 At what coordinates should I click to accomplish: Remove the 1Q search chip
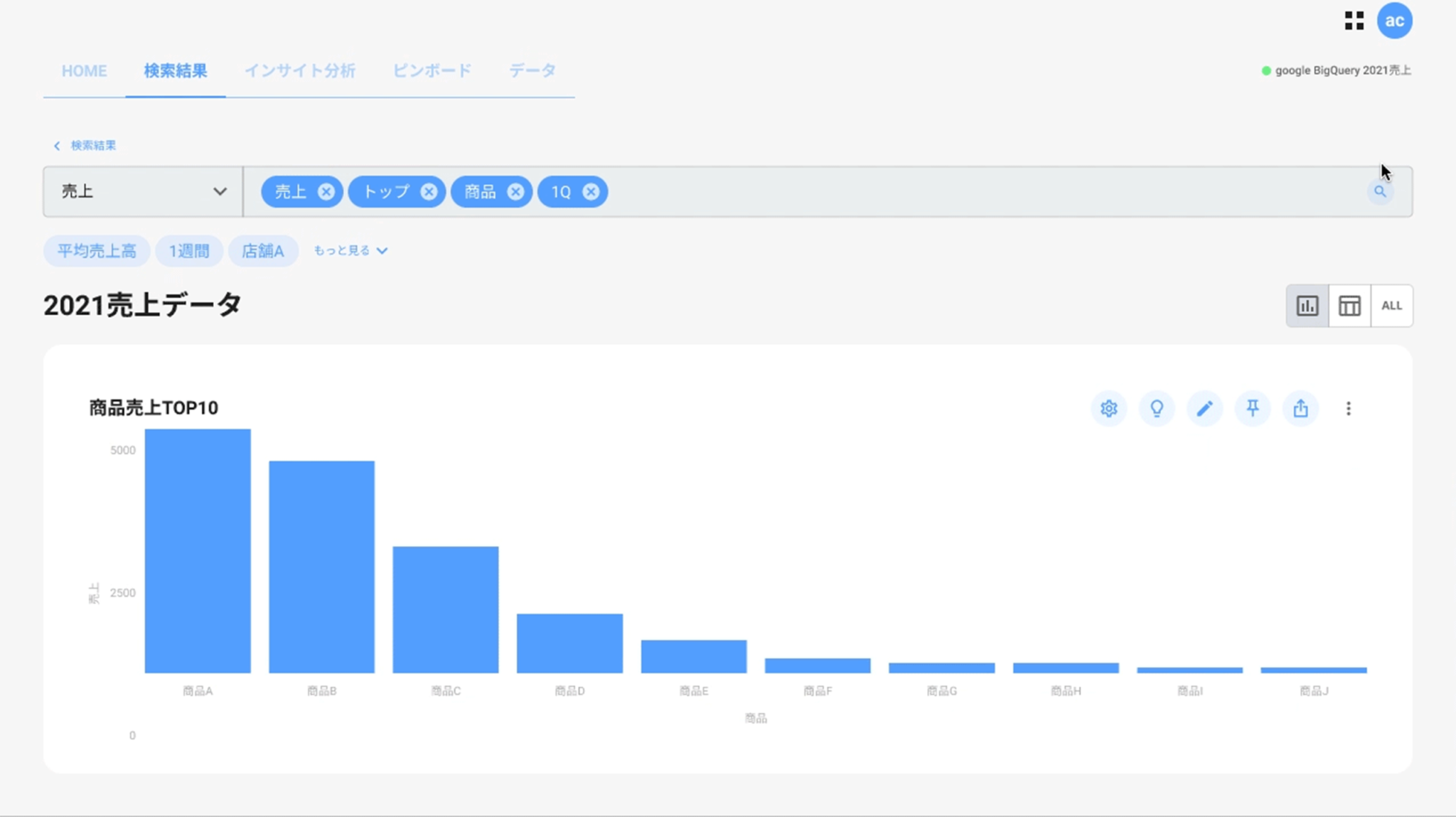(x=591, y=192)
